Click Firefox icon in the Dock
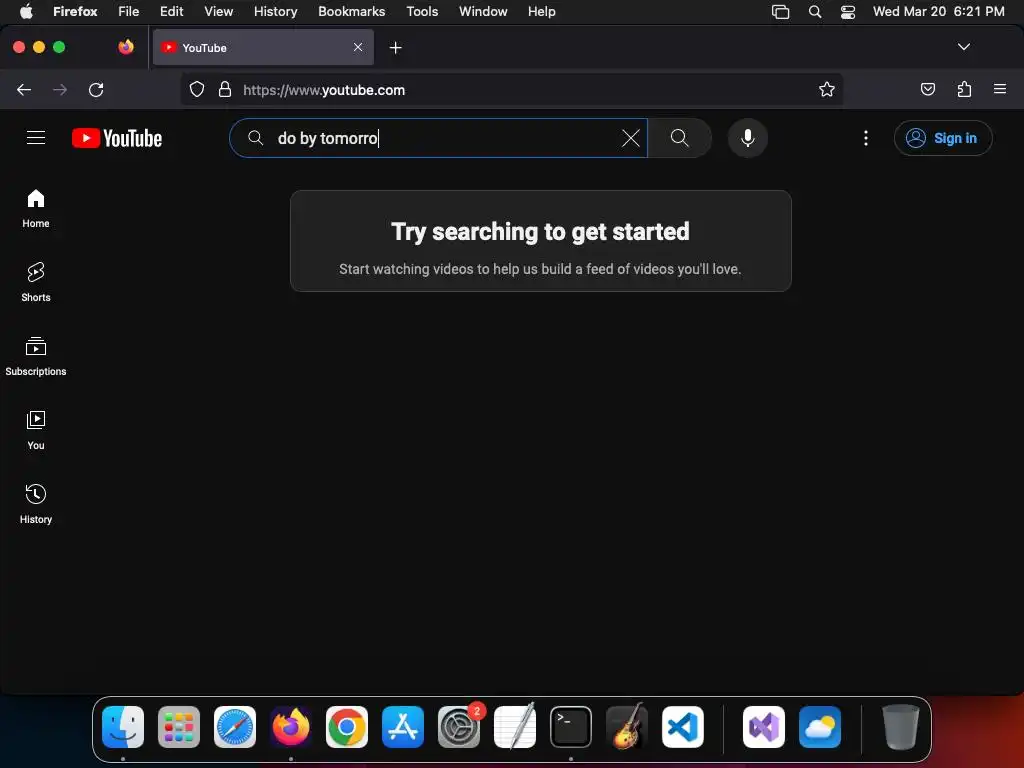Screen dimensions: 1024x768 pyautogui.click(x=291, y=727)
